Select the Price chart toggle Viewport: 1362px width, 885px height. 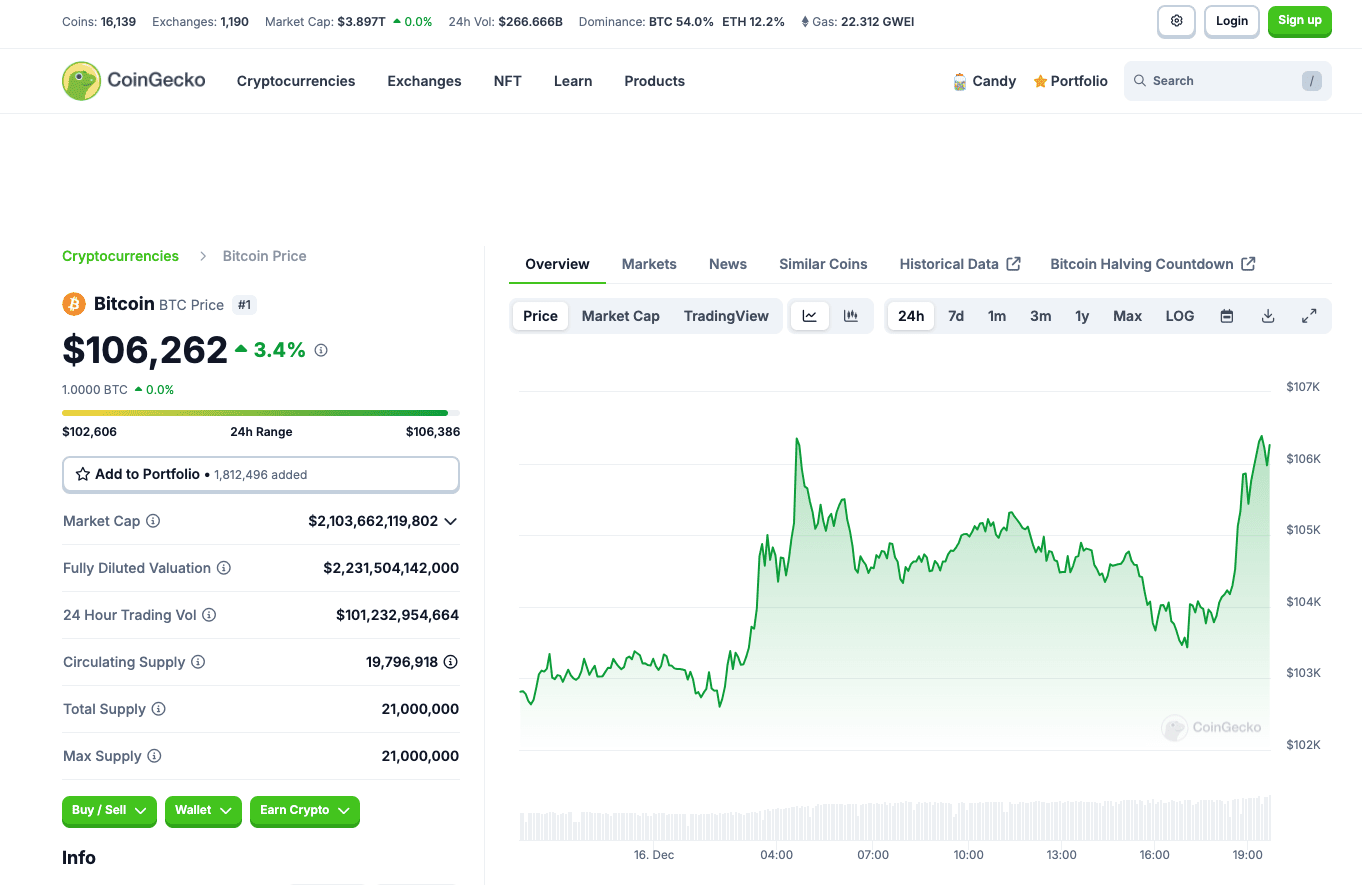(540, 316)
